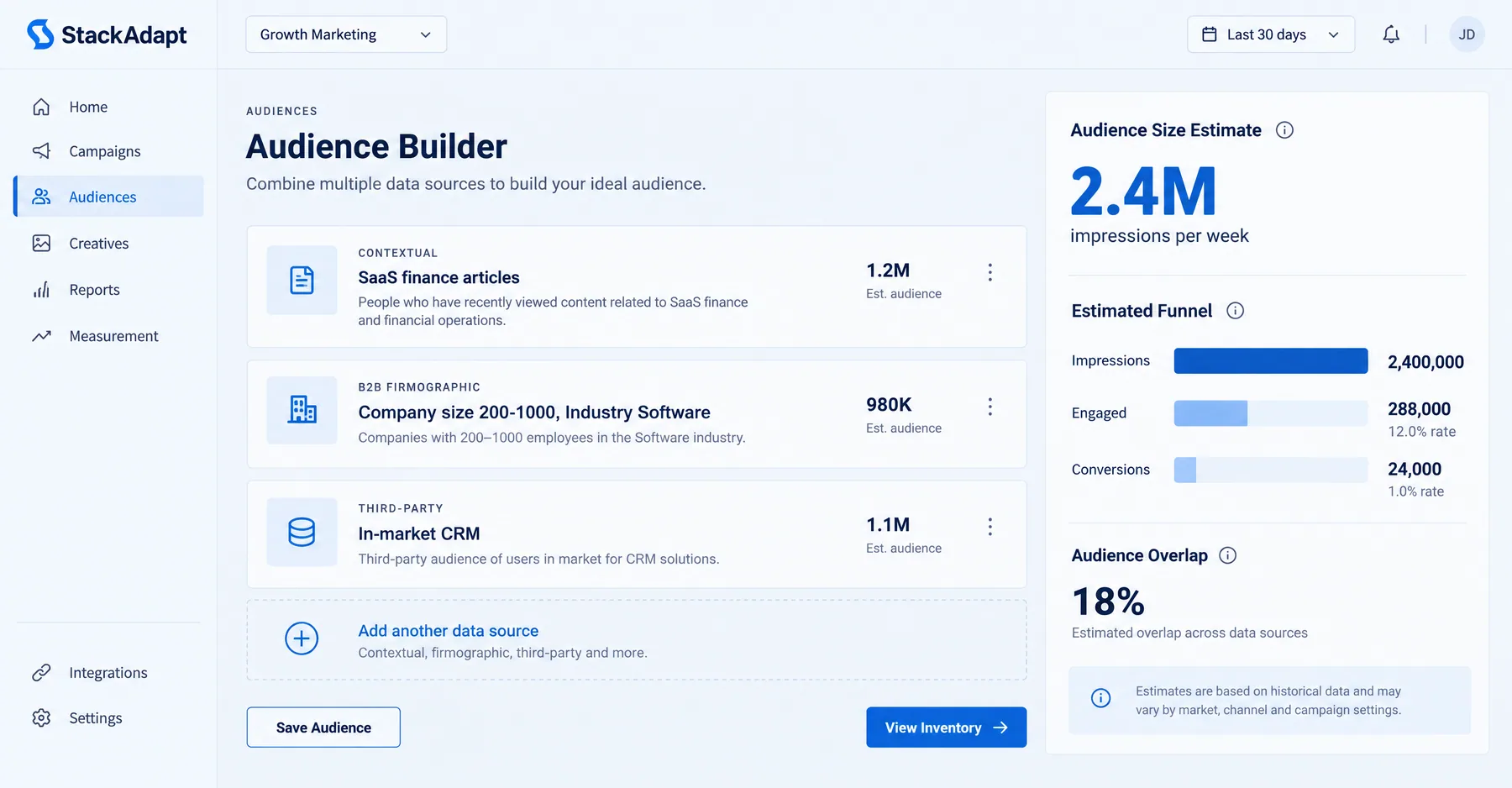1512x788 pixels.
Task: Open the three-dot menu for SaaS finance articles
Action: pos(990,272)
